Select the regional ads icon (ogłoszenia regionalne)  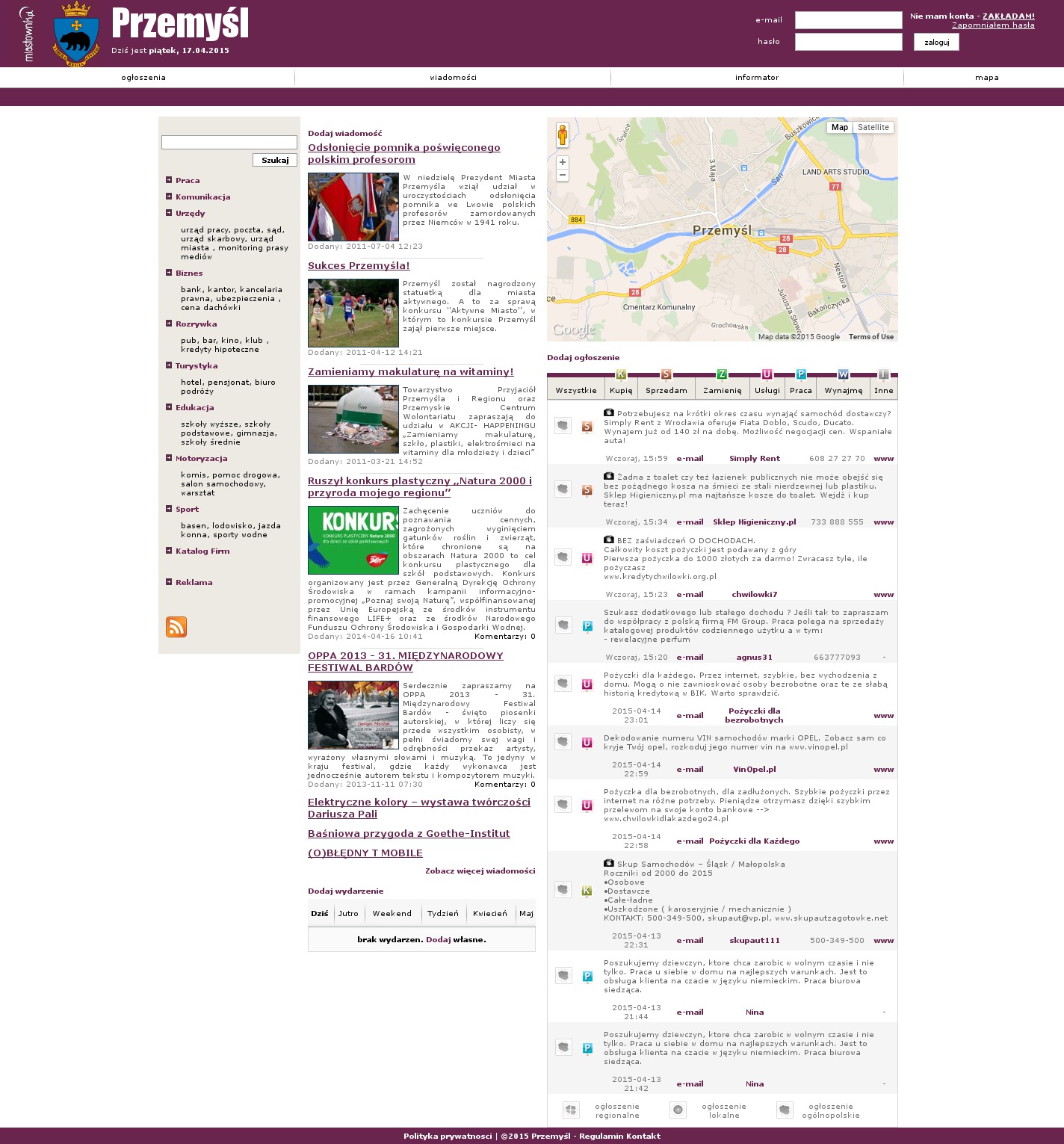[x=571, y=1110]
